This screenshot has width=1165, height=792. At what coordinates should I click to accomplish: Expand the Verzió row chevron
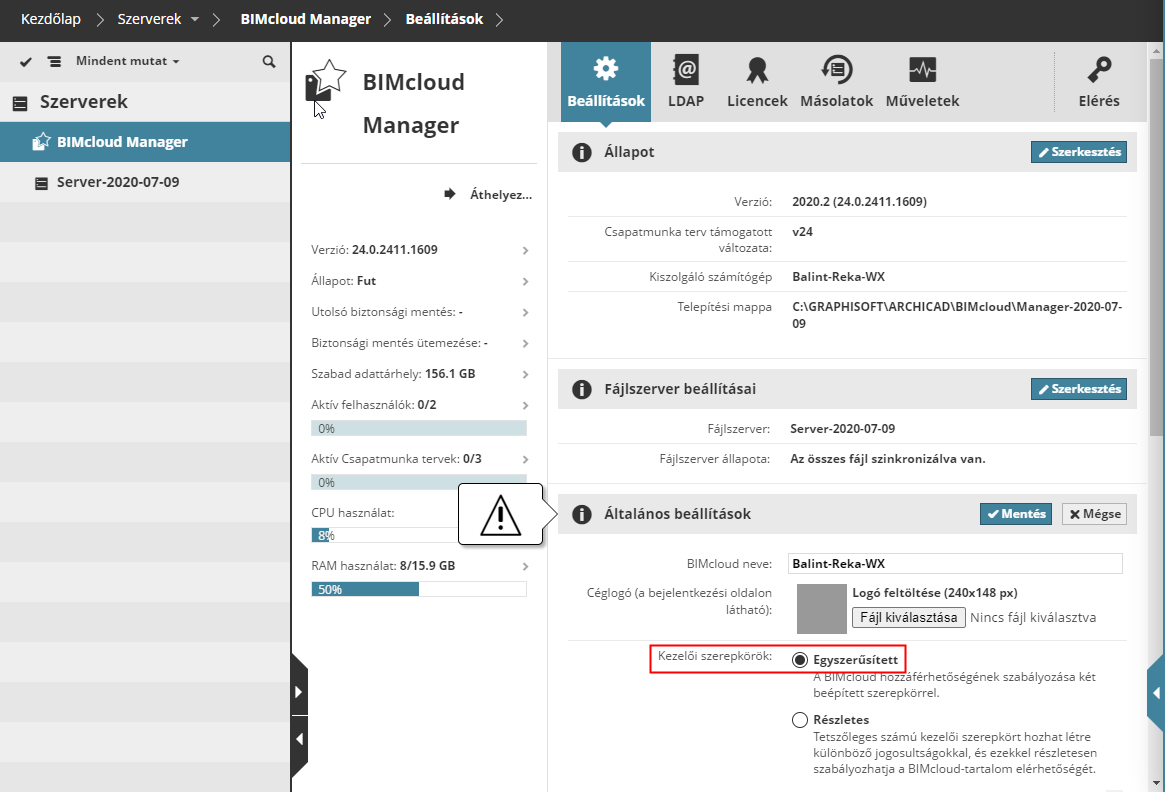pos(525,250)
